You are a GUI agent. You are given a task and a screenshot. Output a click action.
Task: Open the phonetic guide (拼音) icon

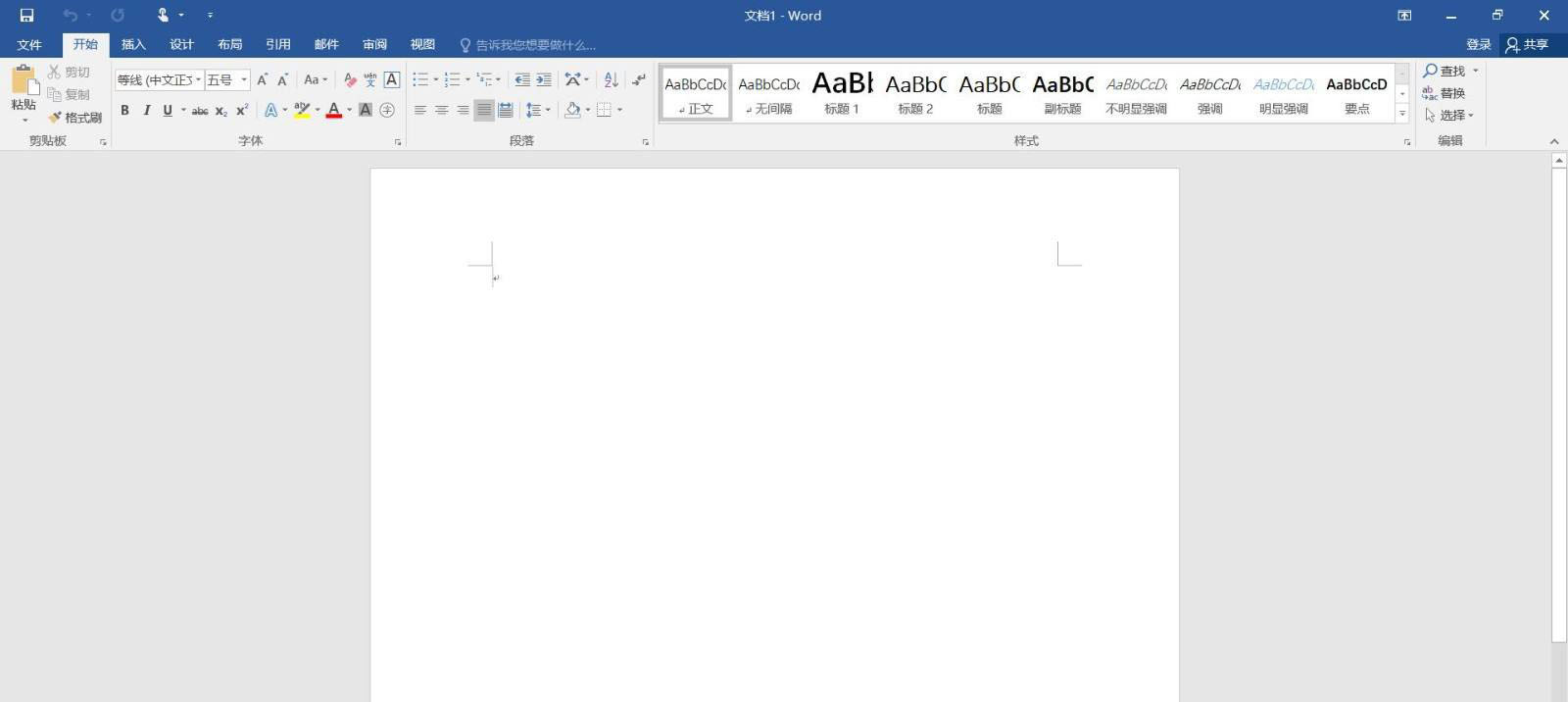[370, 79]
